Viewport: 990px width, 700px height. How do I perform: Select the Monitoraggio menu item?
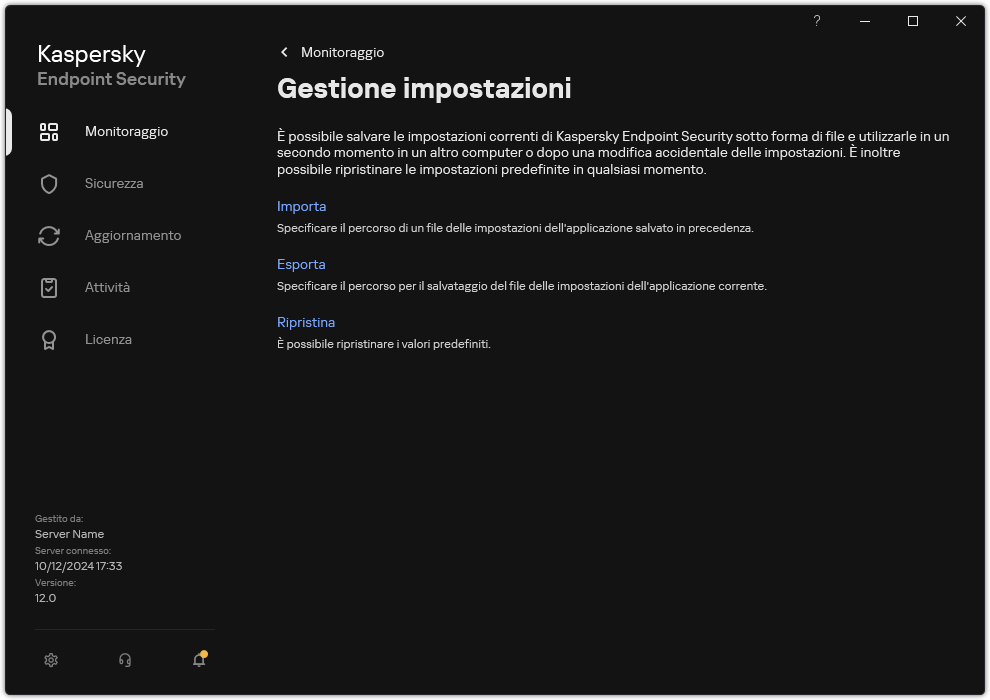(x=126, y=131)
